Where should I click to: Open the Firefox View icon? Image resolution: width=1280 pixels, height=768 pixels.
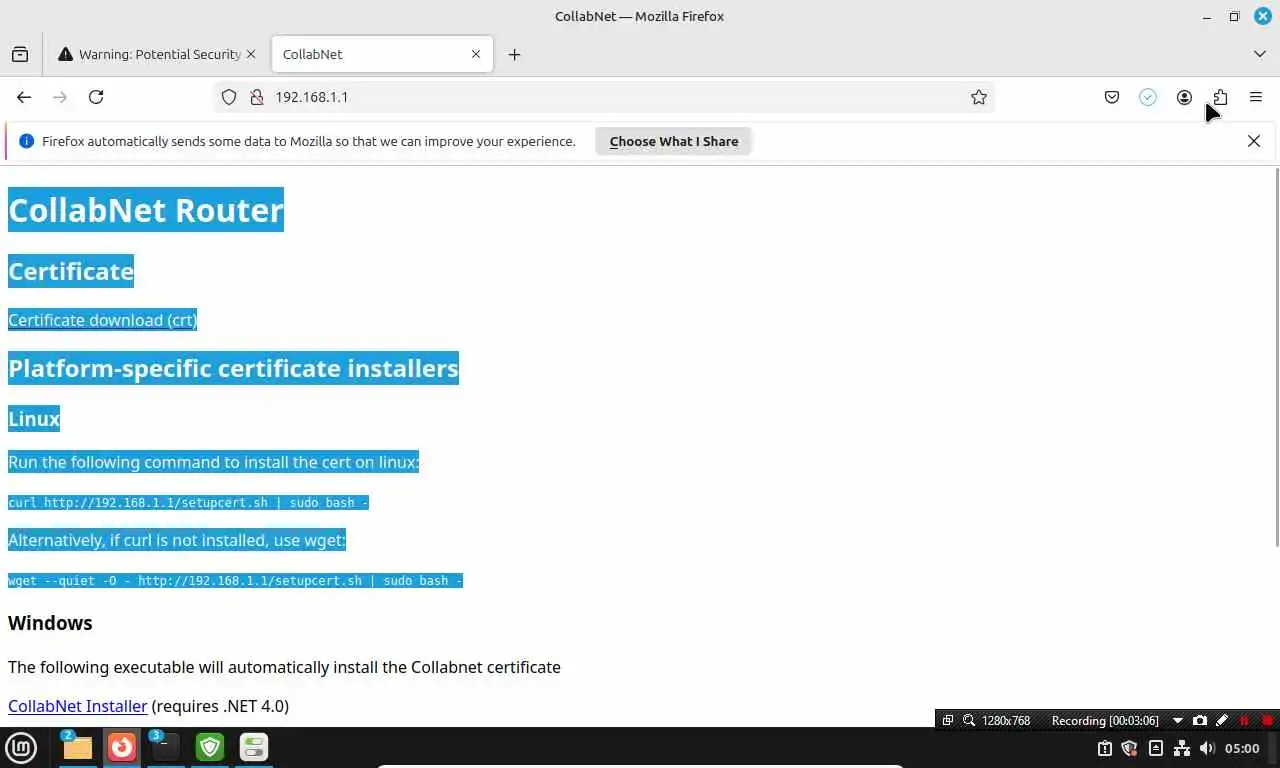pos(20,54)
